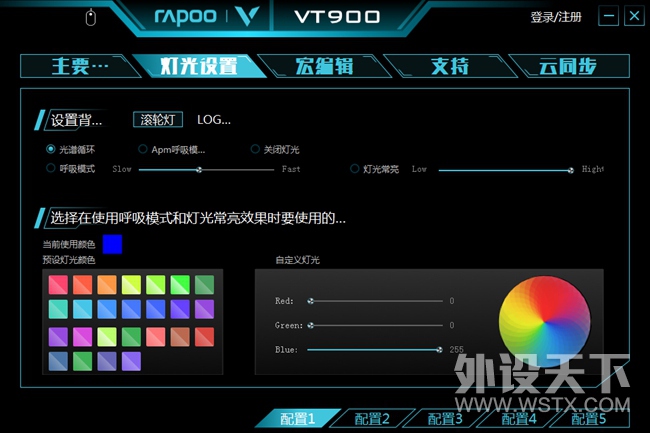Switch to profile 配置2
650x433 pixels.
point(372,419)
